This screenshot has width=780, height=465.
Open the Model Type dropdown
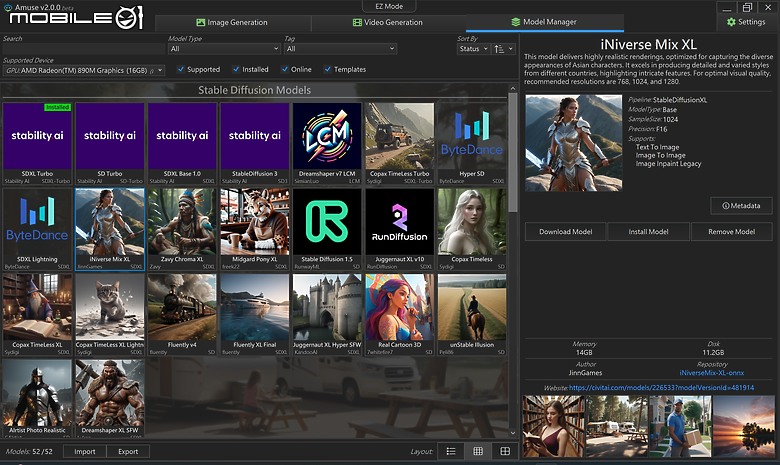click(224, 49)
